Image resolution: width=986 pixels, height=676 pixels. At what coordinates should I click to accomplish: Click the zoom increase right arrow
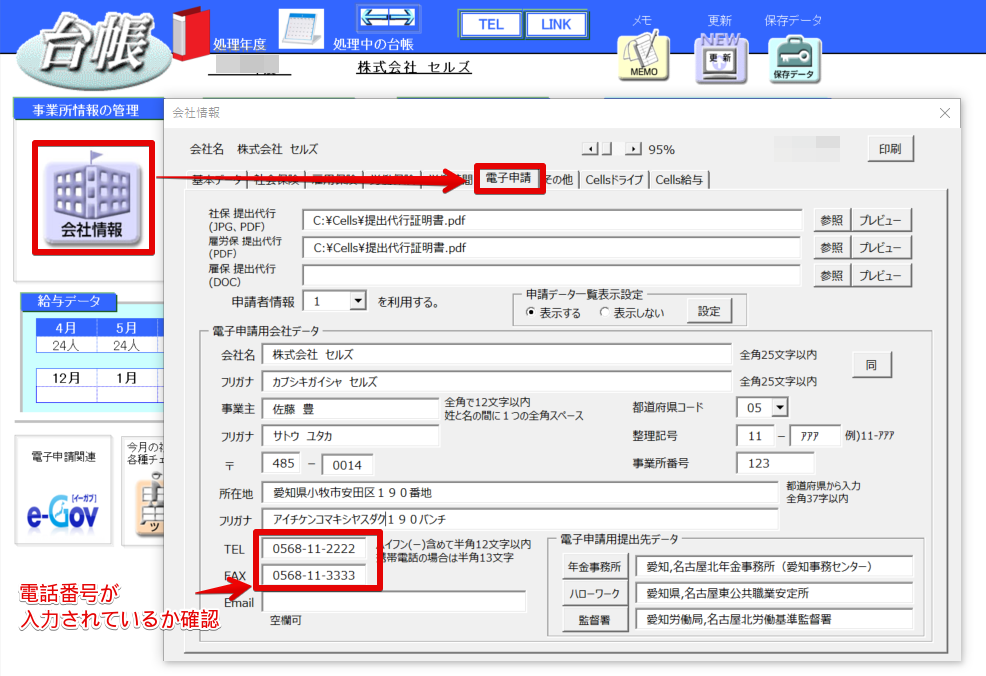click(x=633, y=149)
